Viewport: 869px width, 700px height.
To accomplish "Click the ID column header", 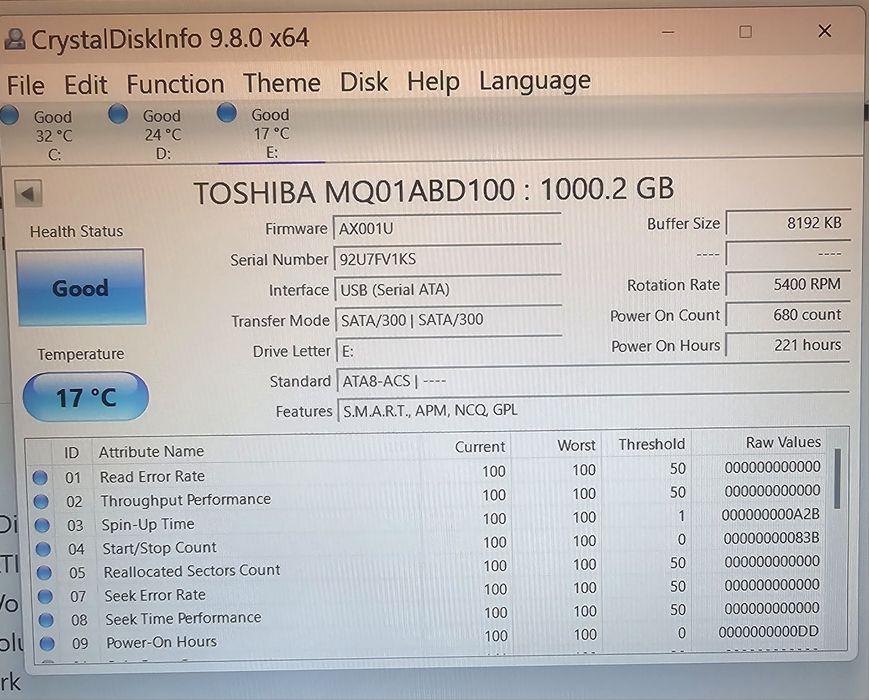I will click(71, 453).
